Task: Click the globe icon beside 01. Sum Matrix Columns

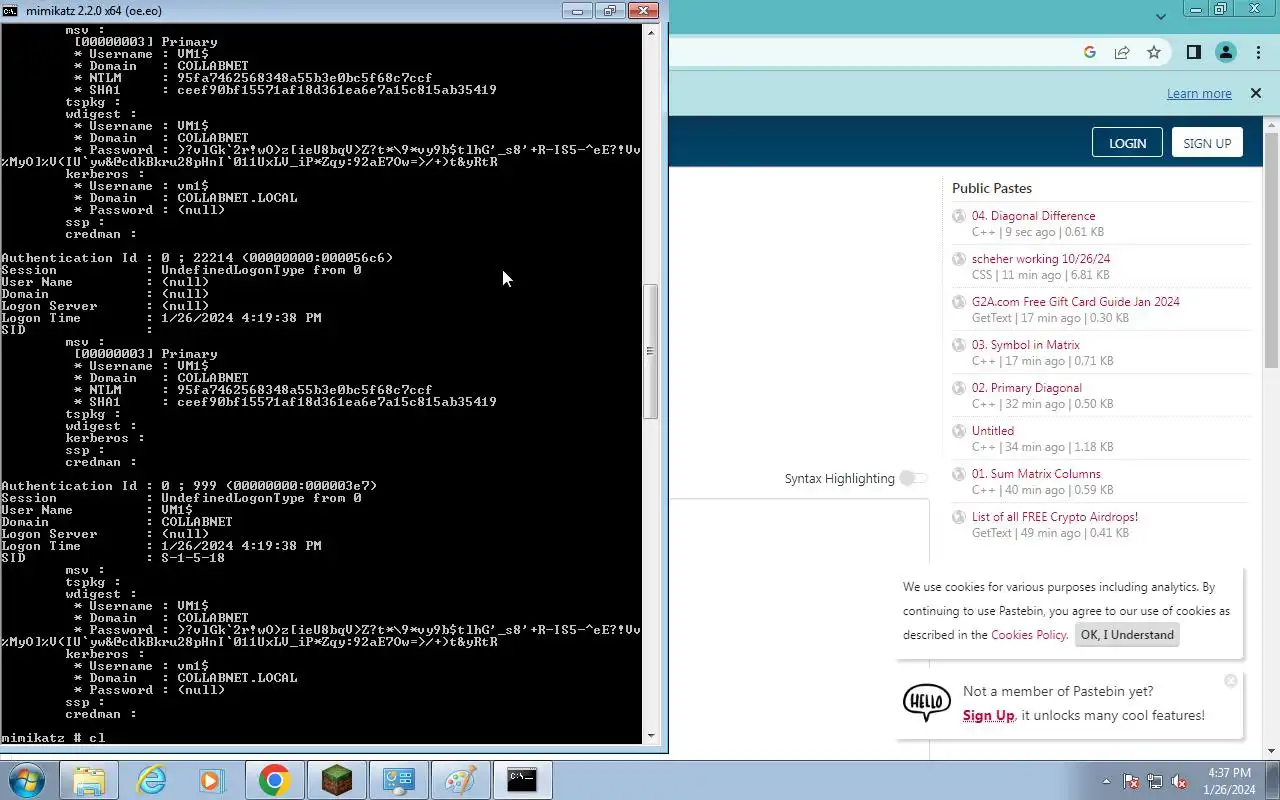Action: pyautogui.click(x=959, y=474)
